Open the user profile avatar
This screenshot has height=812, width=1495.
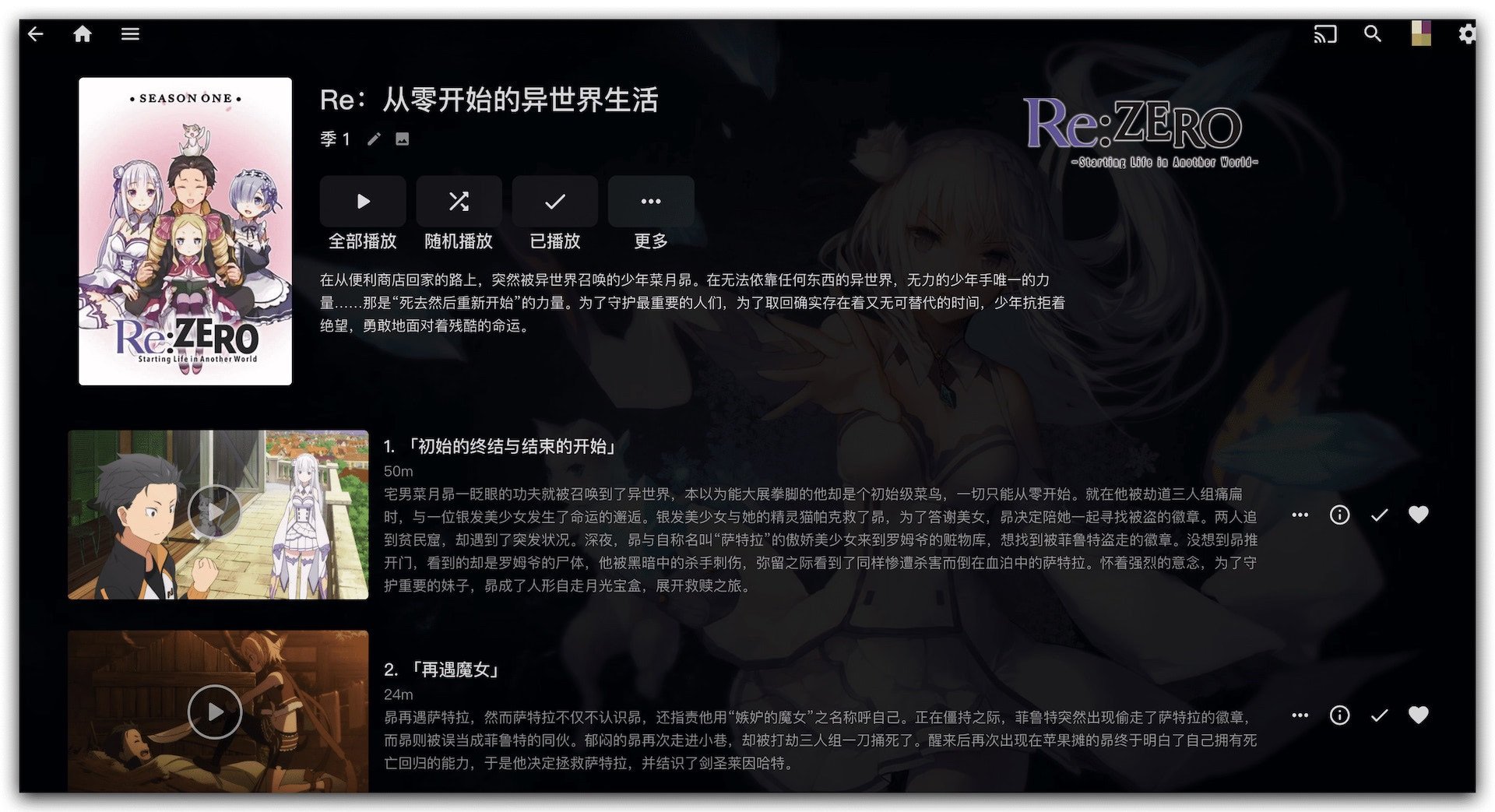1420,33
